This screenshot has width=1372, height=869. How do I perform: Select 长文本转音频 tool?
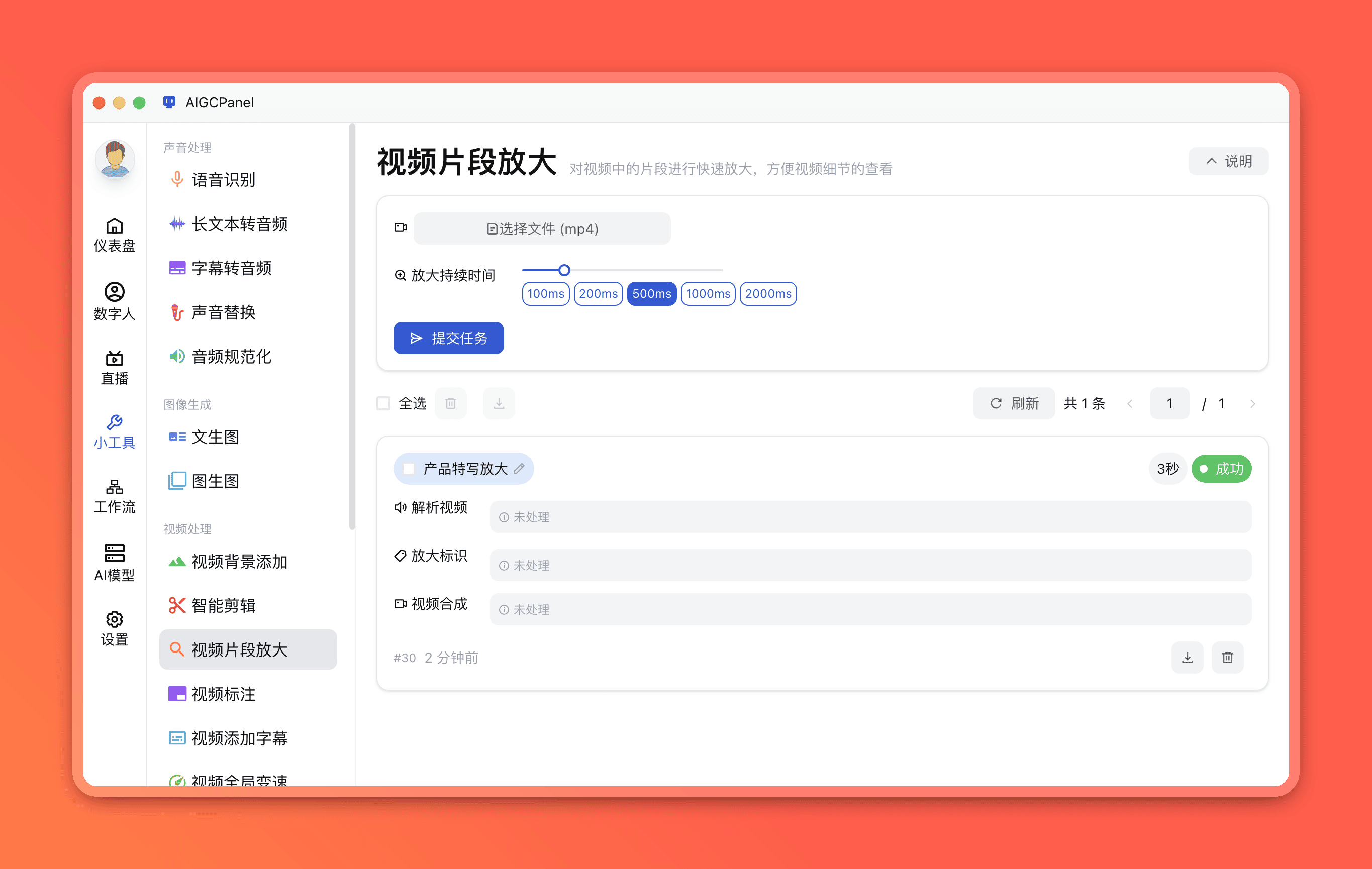click(248, 224)
